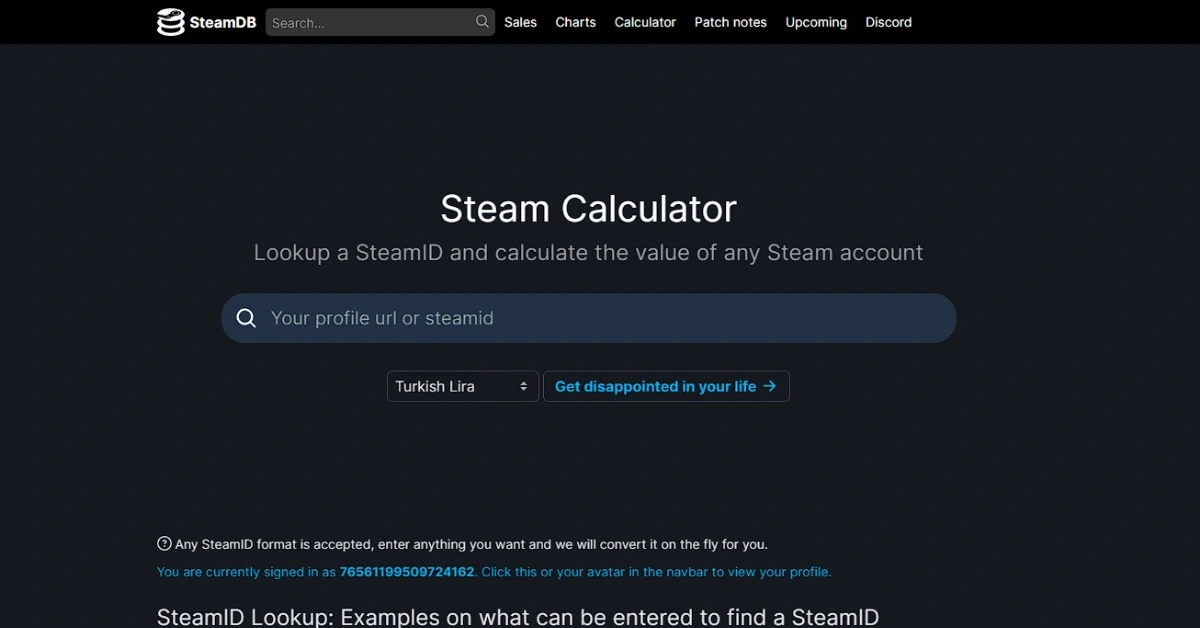1200x628 pixels.
Task: Open the Sales page
Action: (x=520, y=21)
